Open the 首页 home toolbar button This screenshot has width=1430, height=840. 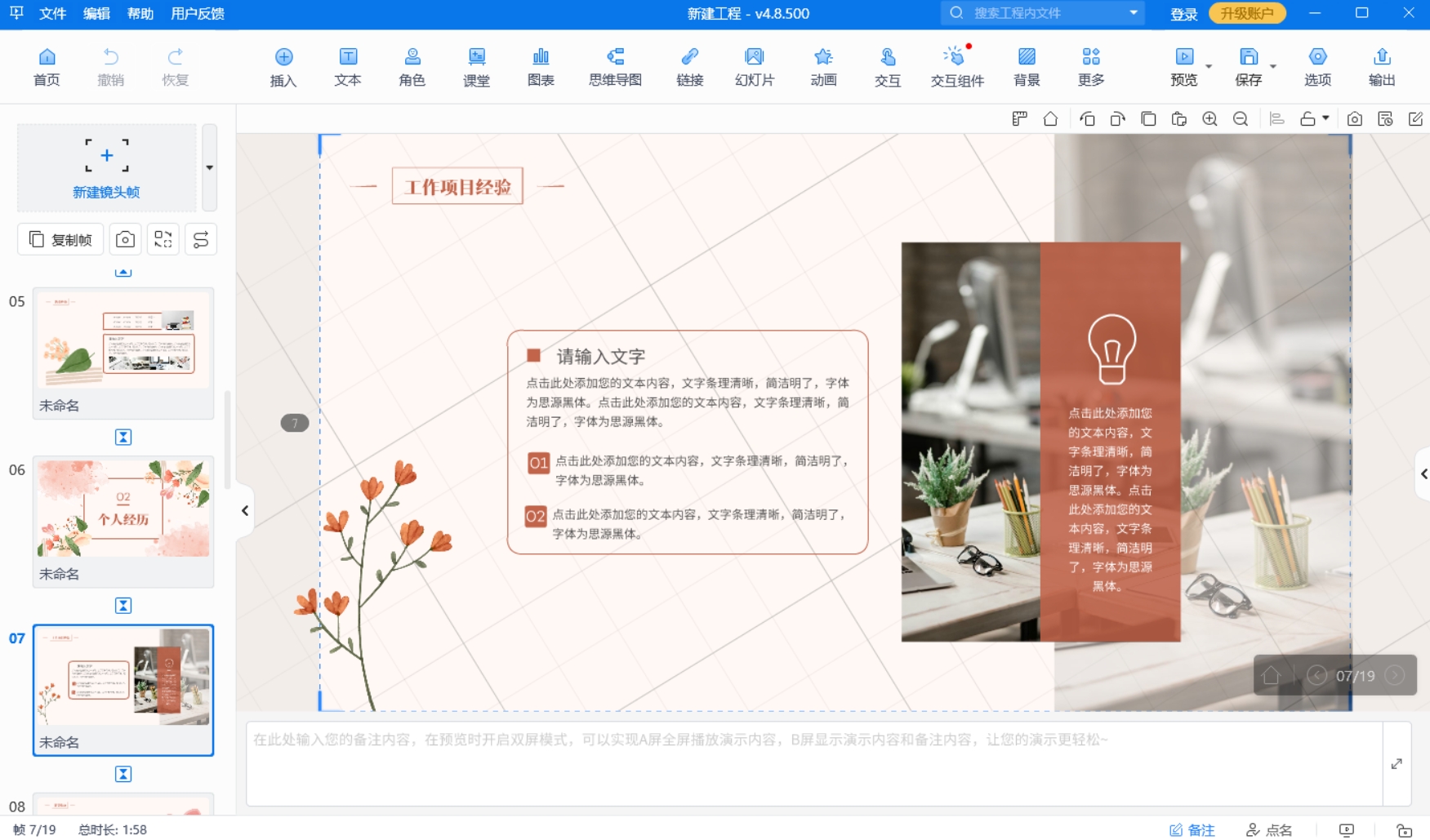pyautogui.click(x=47, y=67)
